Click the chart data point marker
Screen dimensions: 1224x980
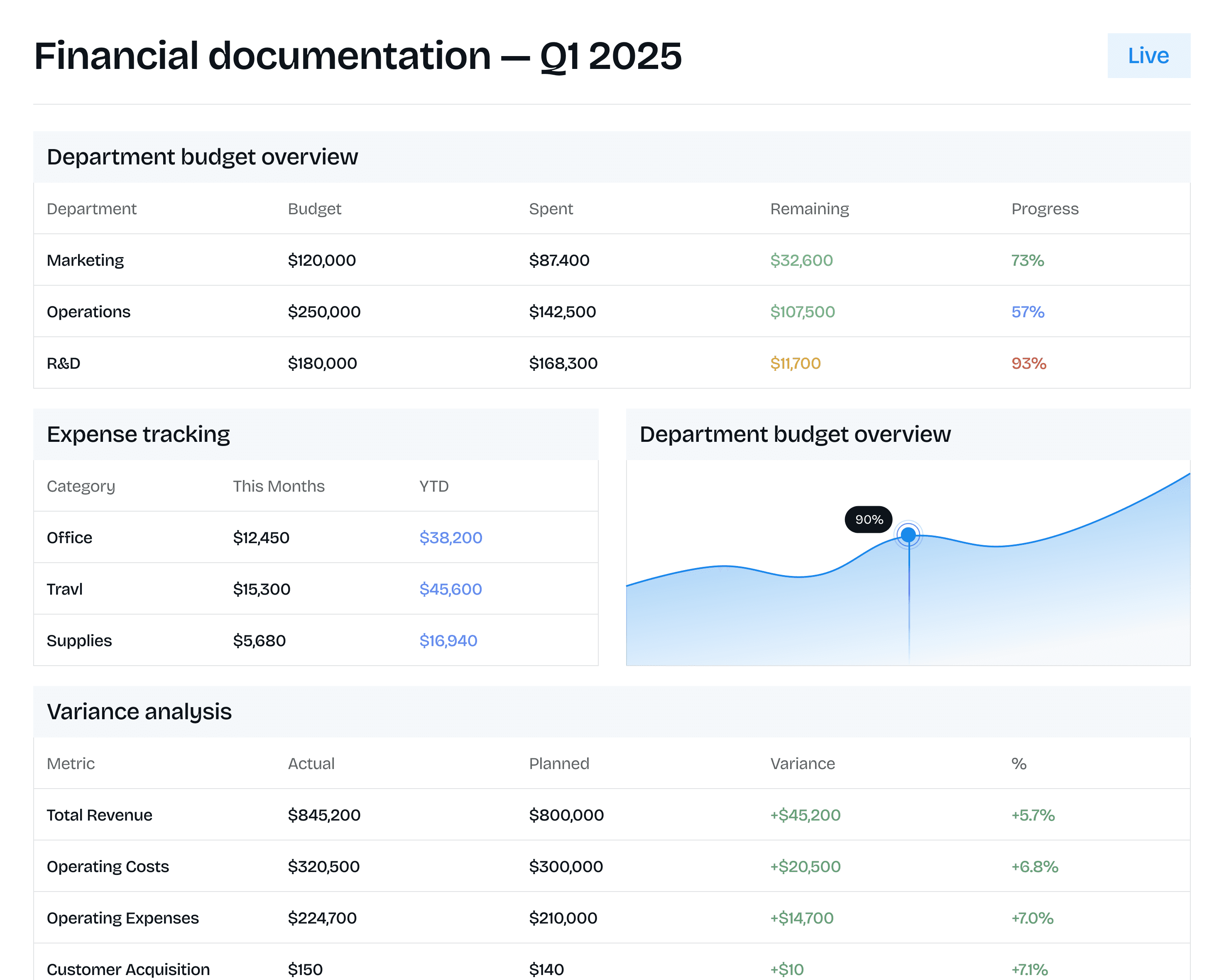908,534
